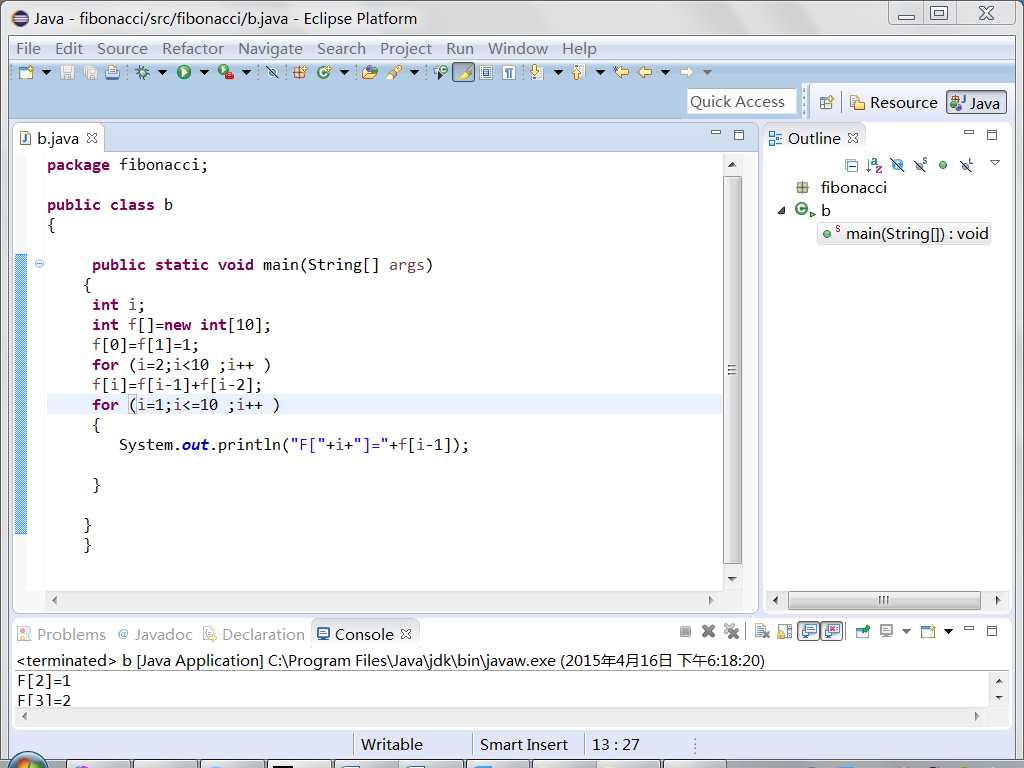This screenshot has width=1024, height=768.
Task: Run the program with green play button
Action: pos(184,72)
